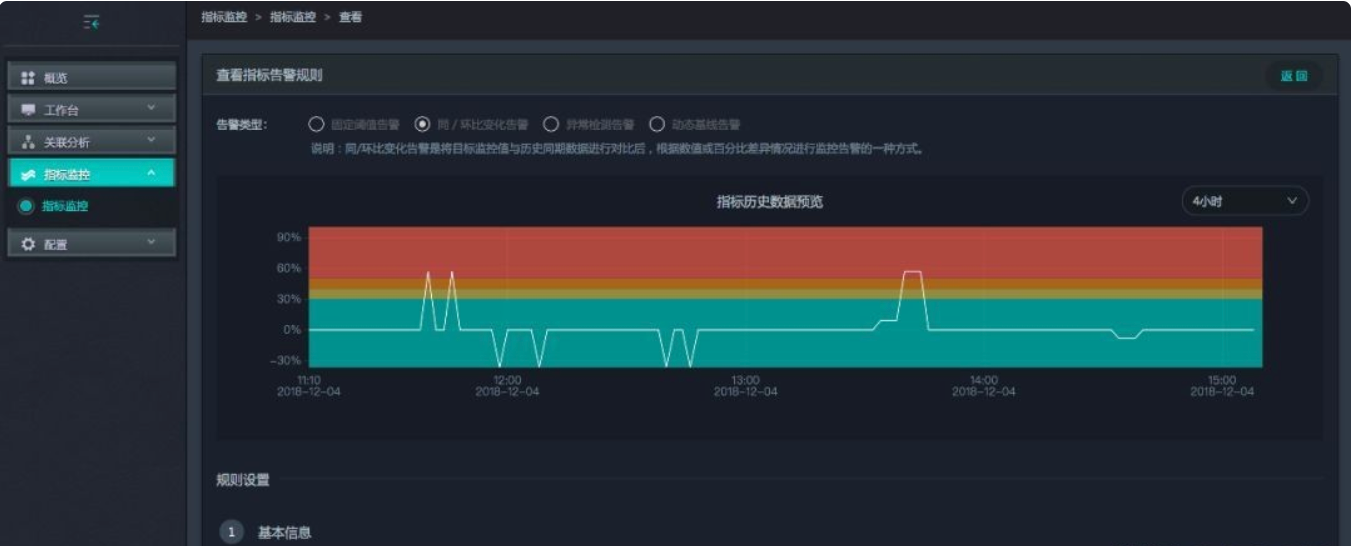Expand the 工作台 menu chevron
The width and height of the screenshot is (1352, 546).
[152, 108]
